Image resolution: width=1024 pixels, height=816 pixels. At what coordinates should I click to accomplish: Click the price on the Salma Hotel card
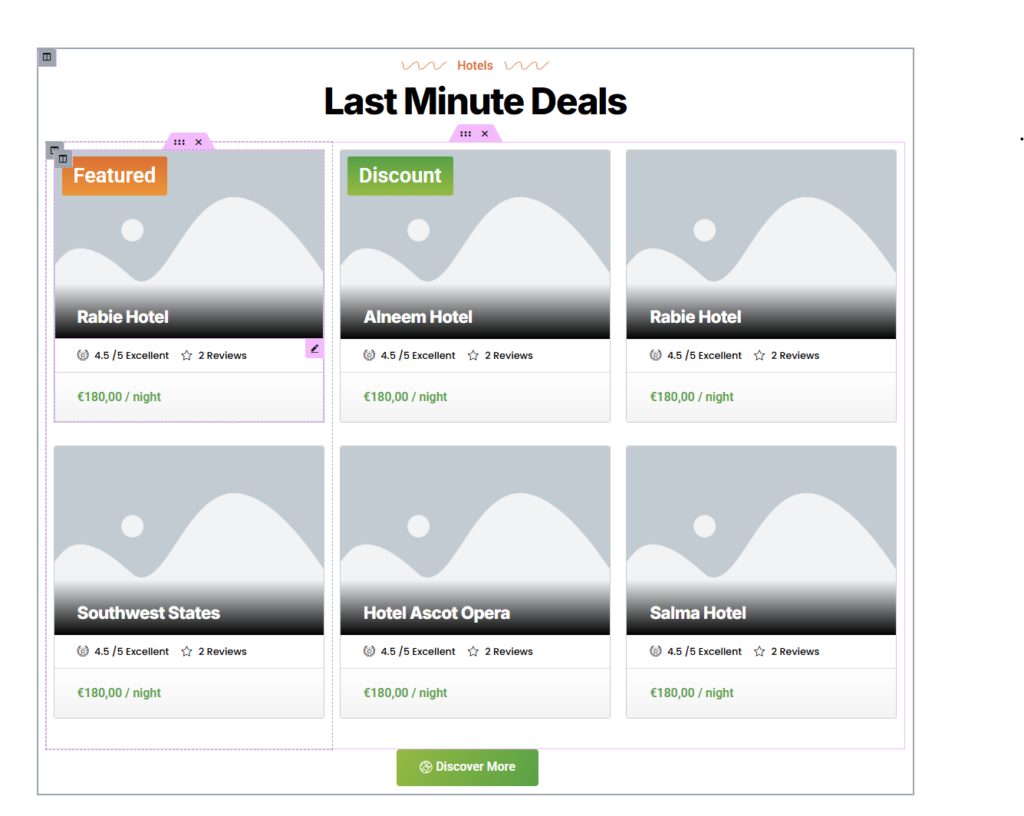pos(692,693)
